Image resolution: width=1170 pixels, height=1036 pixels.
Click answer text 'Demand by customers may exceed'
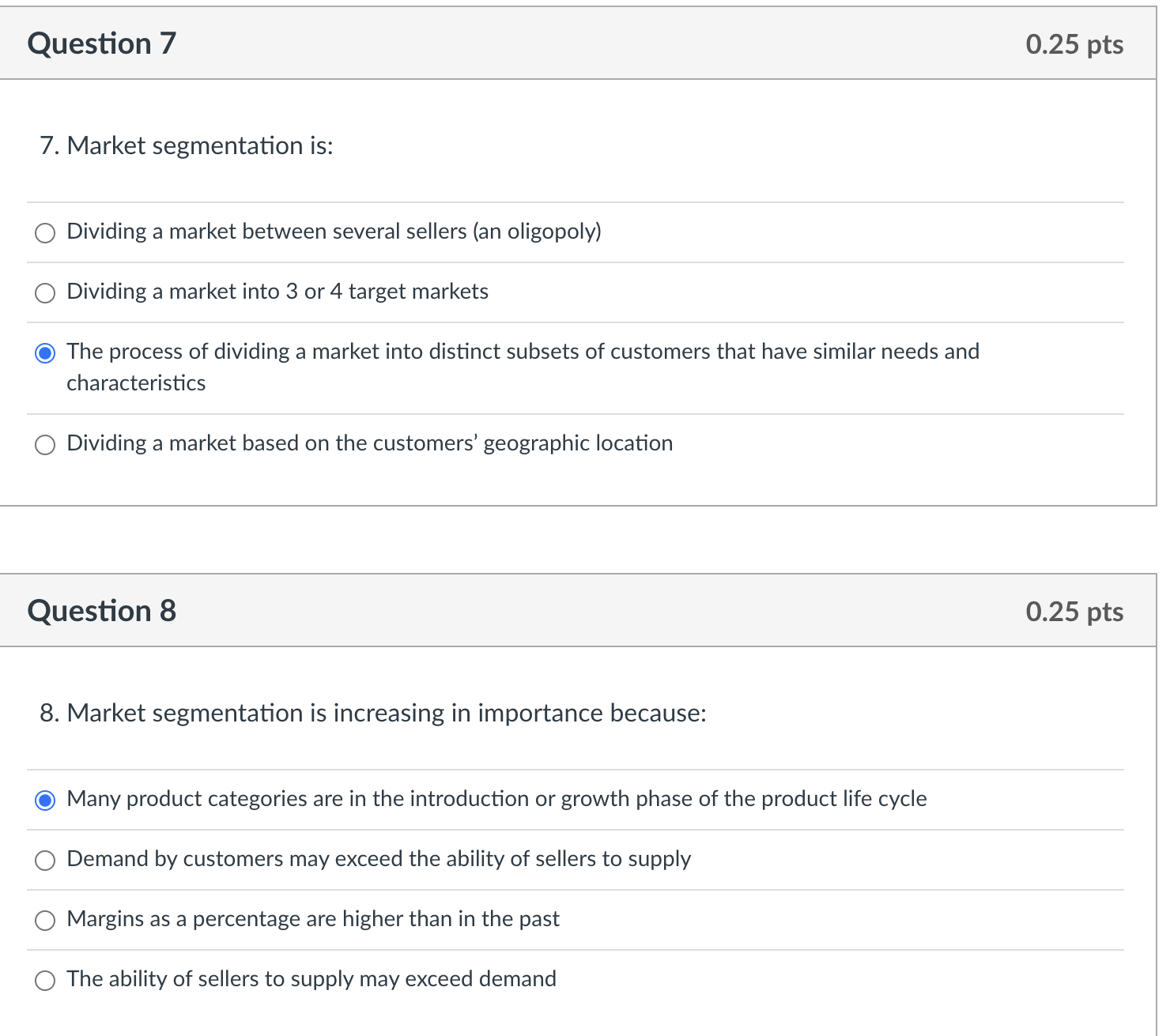tap(379, 859)
